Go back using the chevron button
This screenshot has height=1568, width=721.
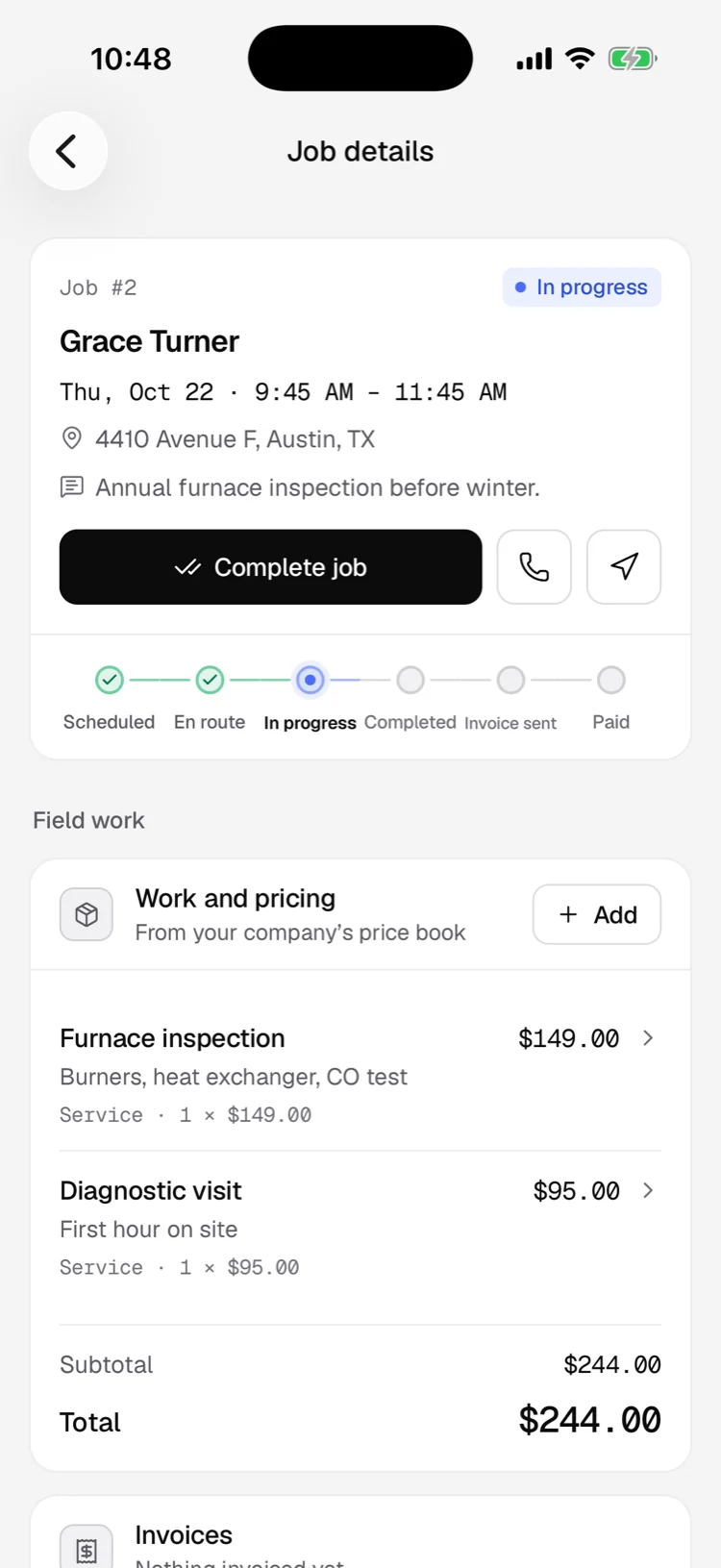click(67, 151)
